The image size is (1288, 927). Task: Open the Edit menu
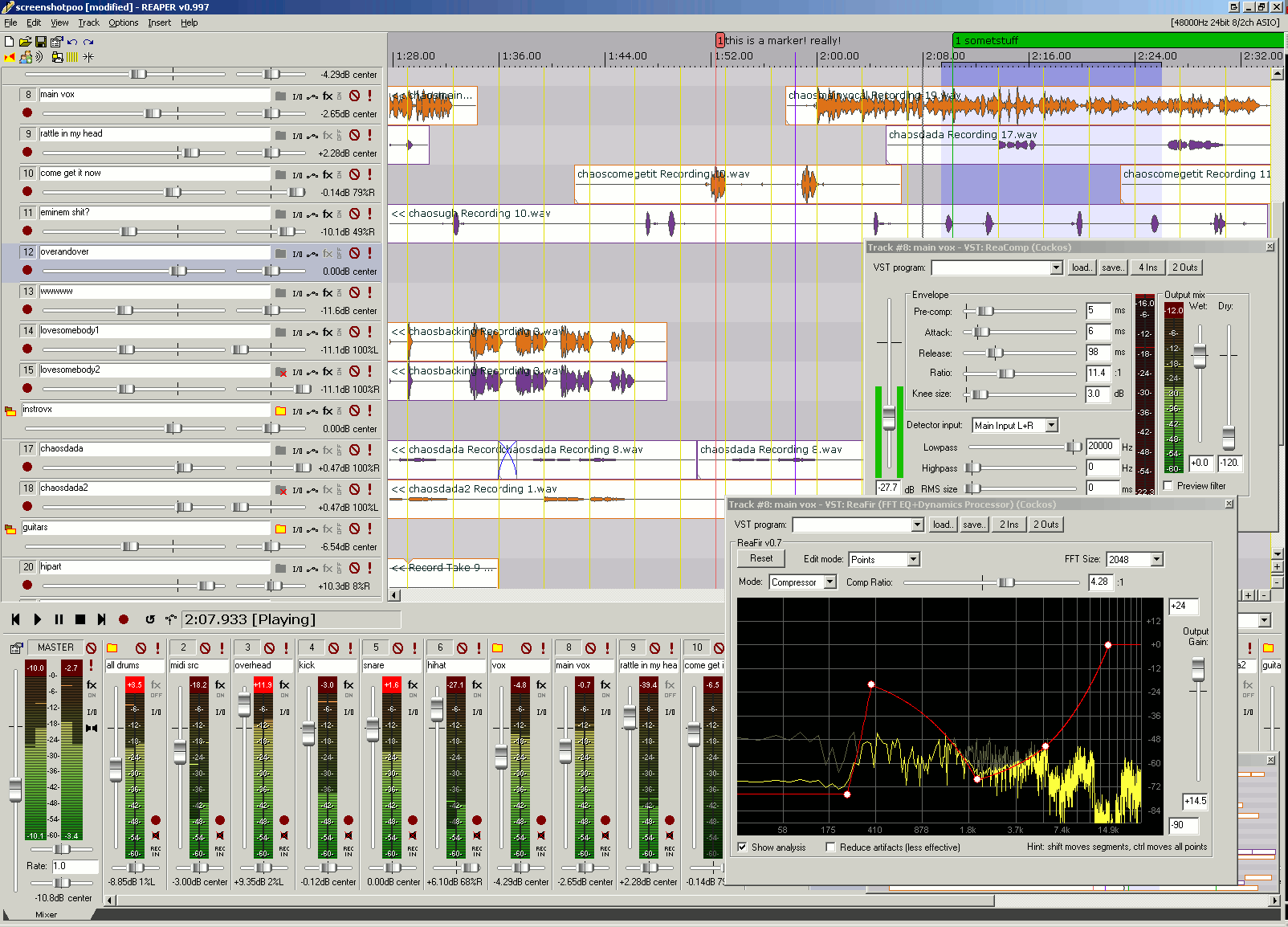[34, 22]
